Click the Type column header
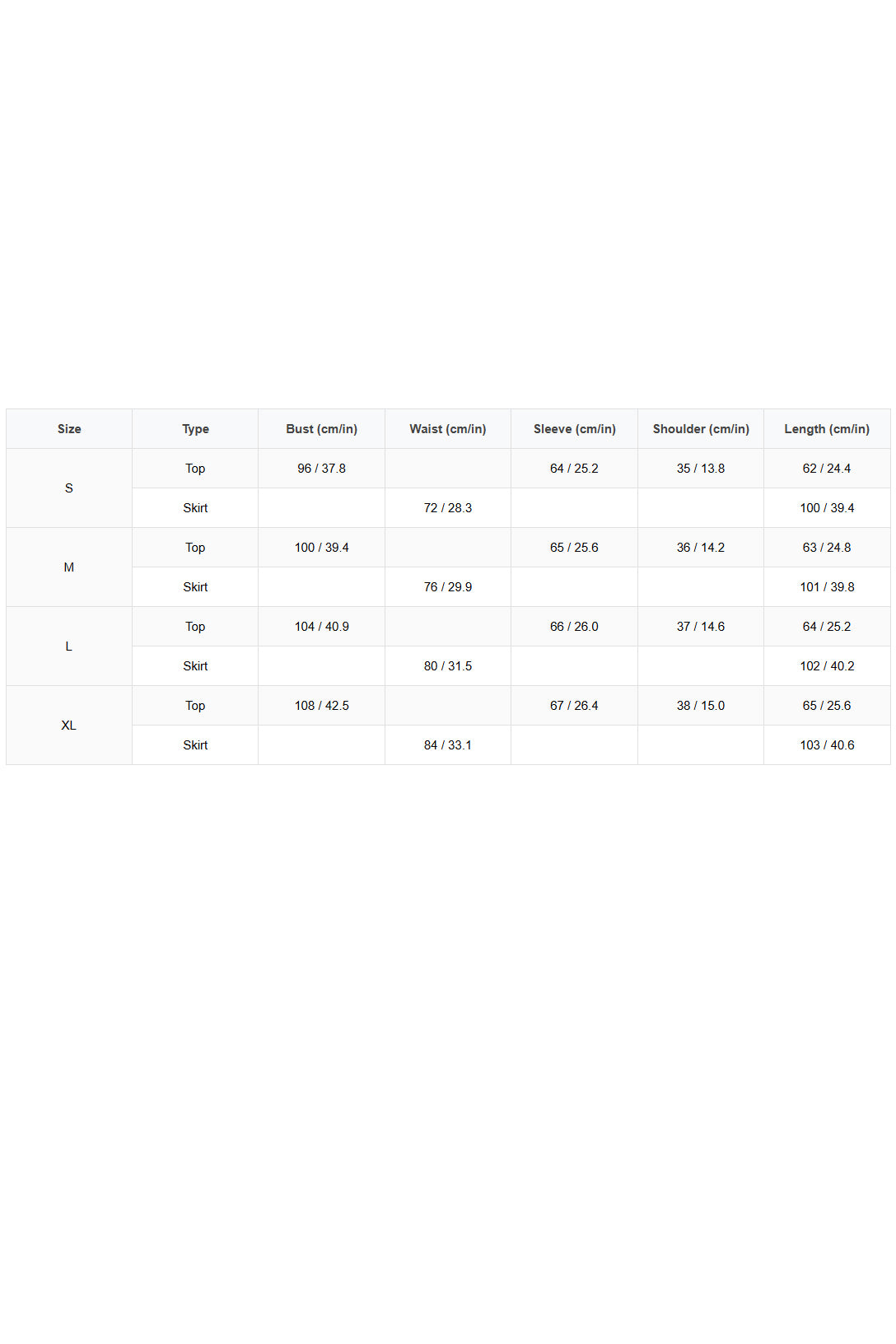 click(x=195, y=429)
